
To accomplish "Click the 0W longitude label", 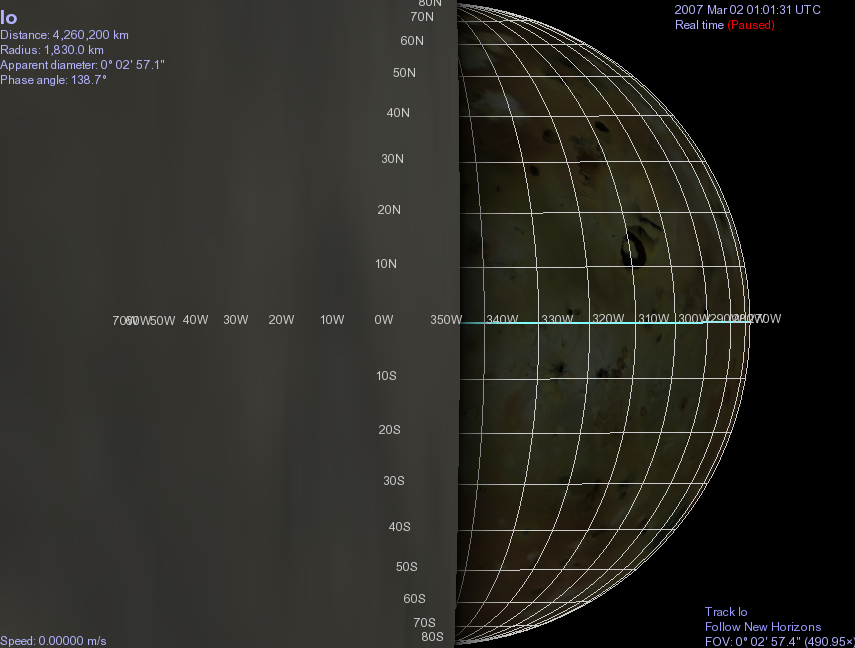I will (x=383, y=320).
